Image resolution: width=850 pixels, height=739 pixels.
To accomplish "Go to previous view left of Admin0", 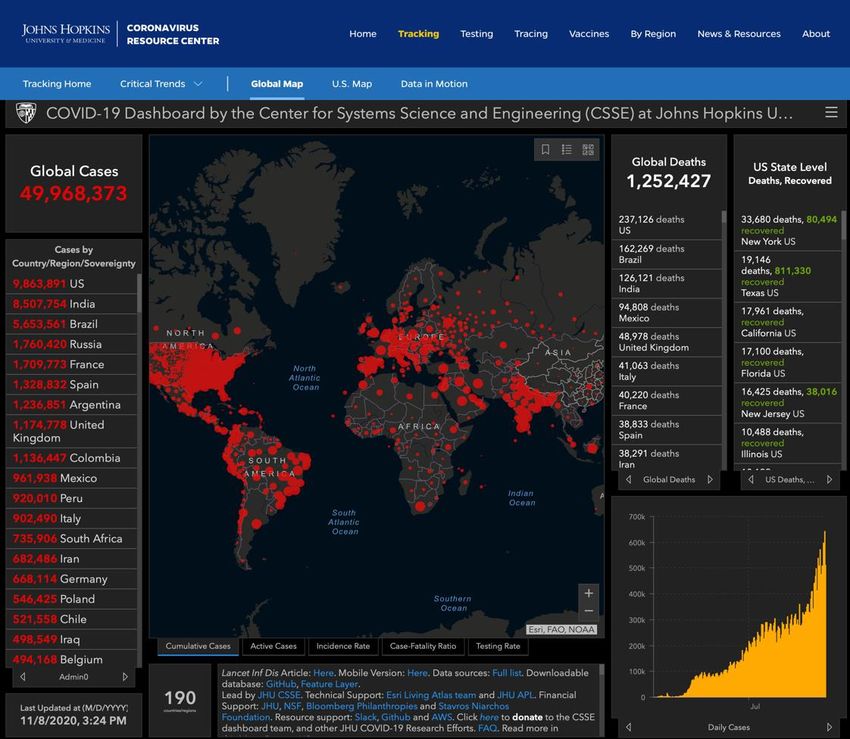I will pyautogui.click(x=23, y=677).
